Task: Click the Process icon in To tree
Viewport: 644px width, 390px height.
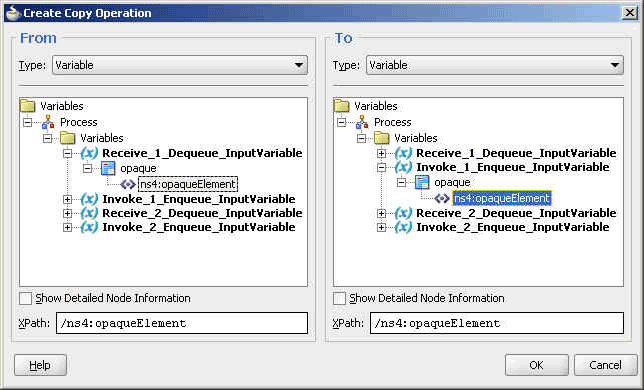Action: pos(362,122)
